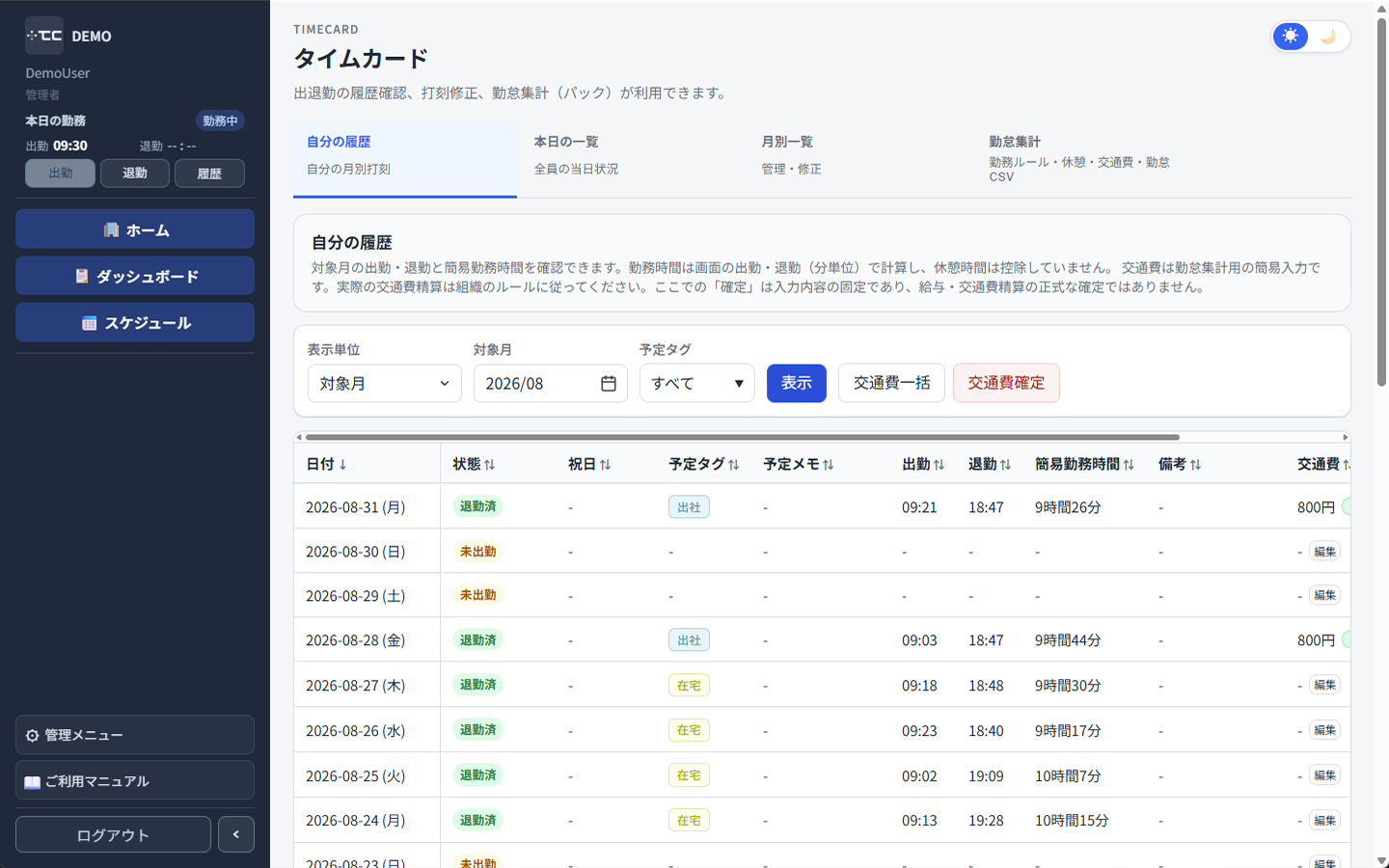Viewport: 1389px width, 868px height.
Task: Click the sidebar 出勤 button
Action: coord(60,174)
